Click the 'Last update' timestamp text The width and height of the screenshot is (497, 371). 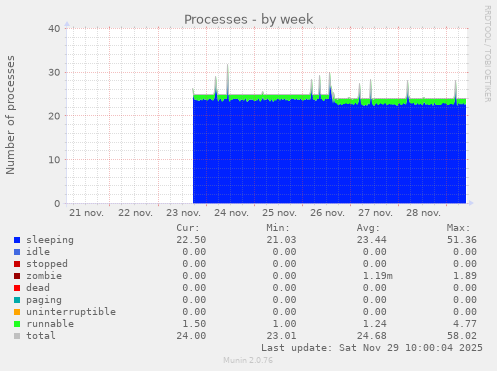372,348
